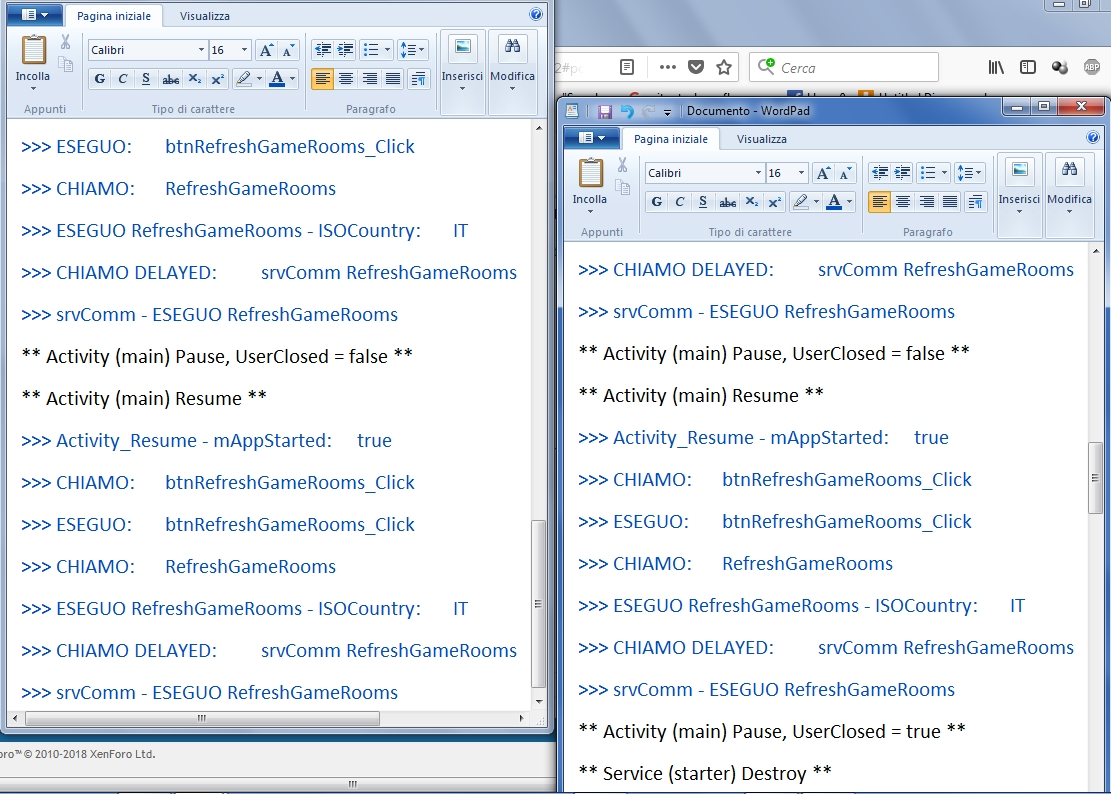Align text right in left WordPad

(x=370, y=79)
